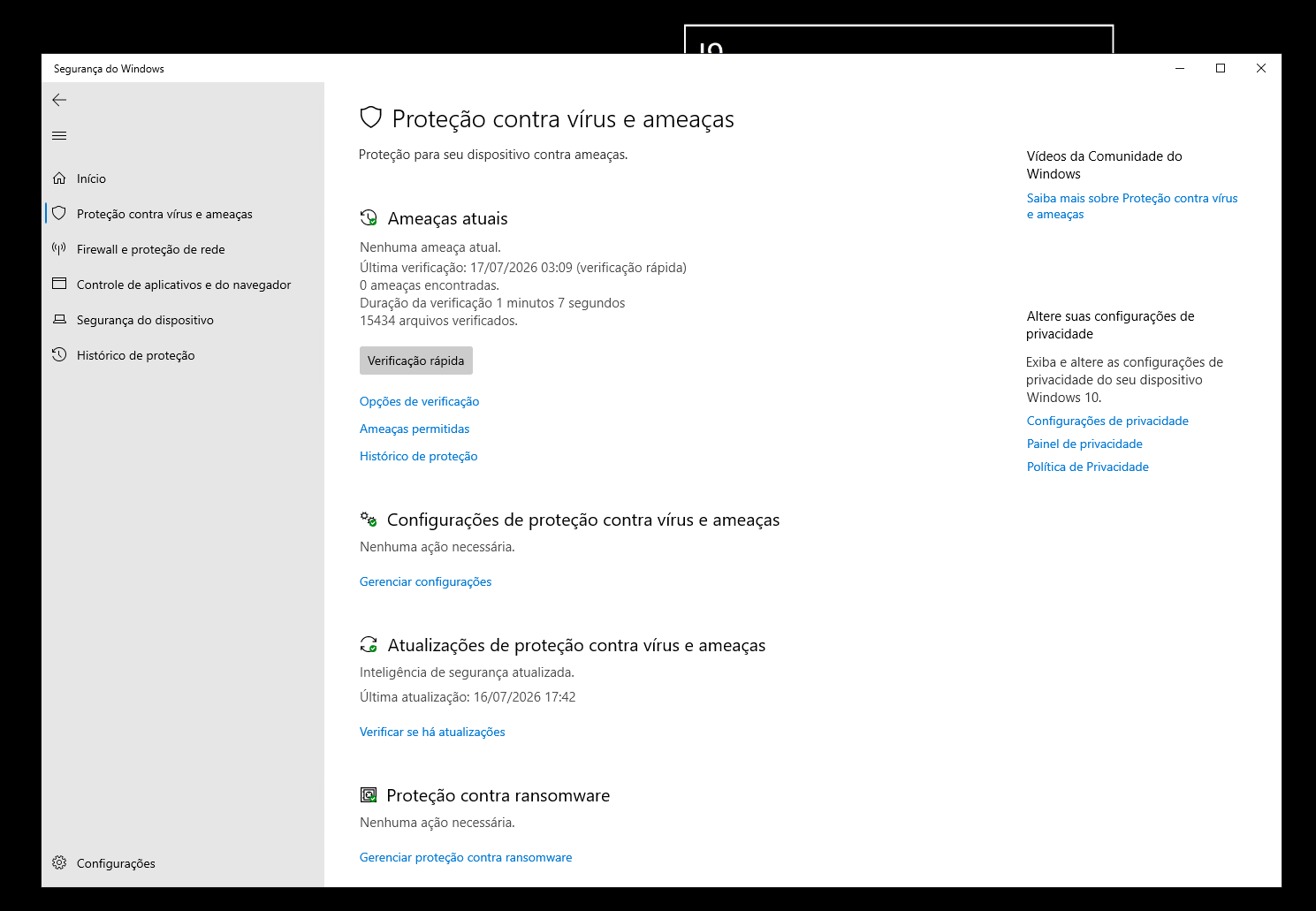Click the Última verificação date text

[523, 267]
